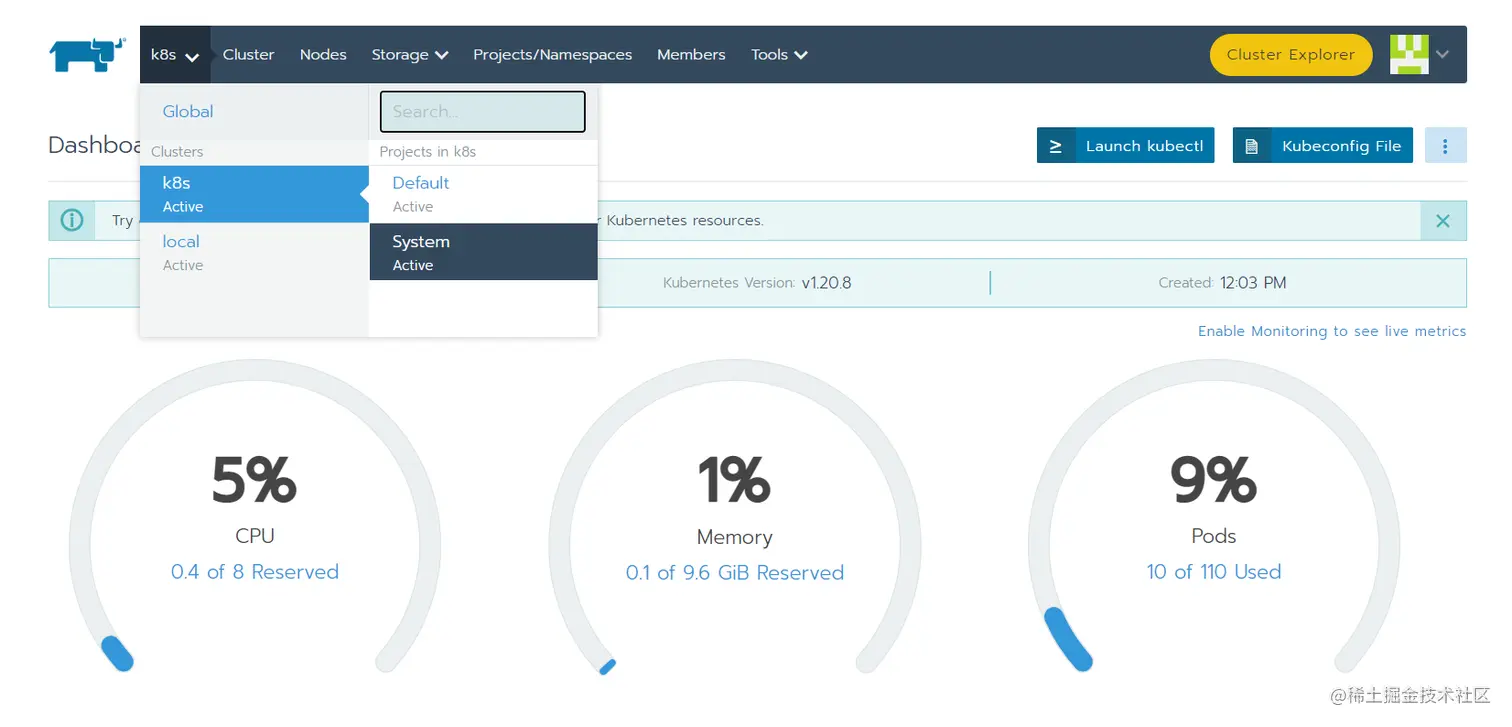Select the local cluster entry
Image resolution: width=1512 pixels, height=727 pixels.
[x=254, y=252]
